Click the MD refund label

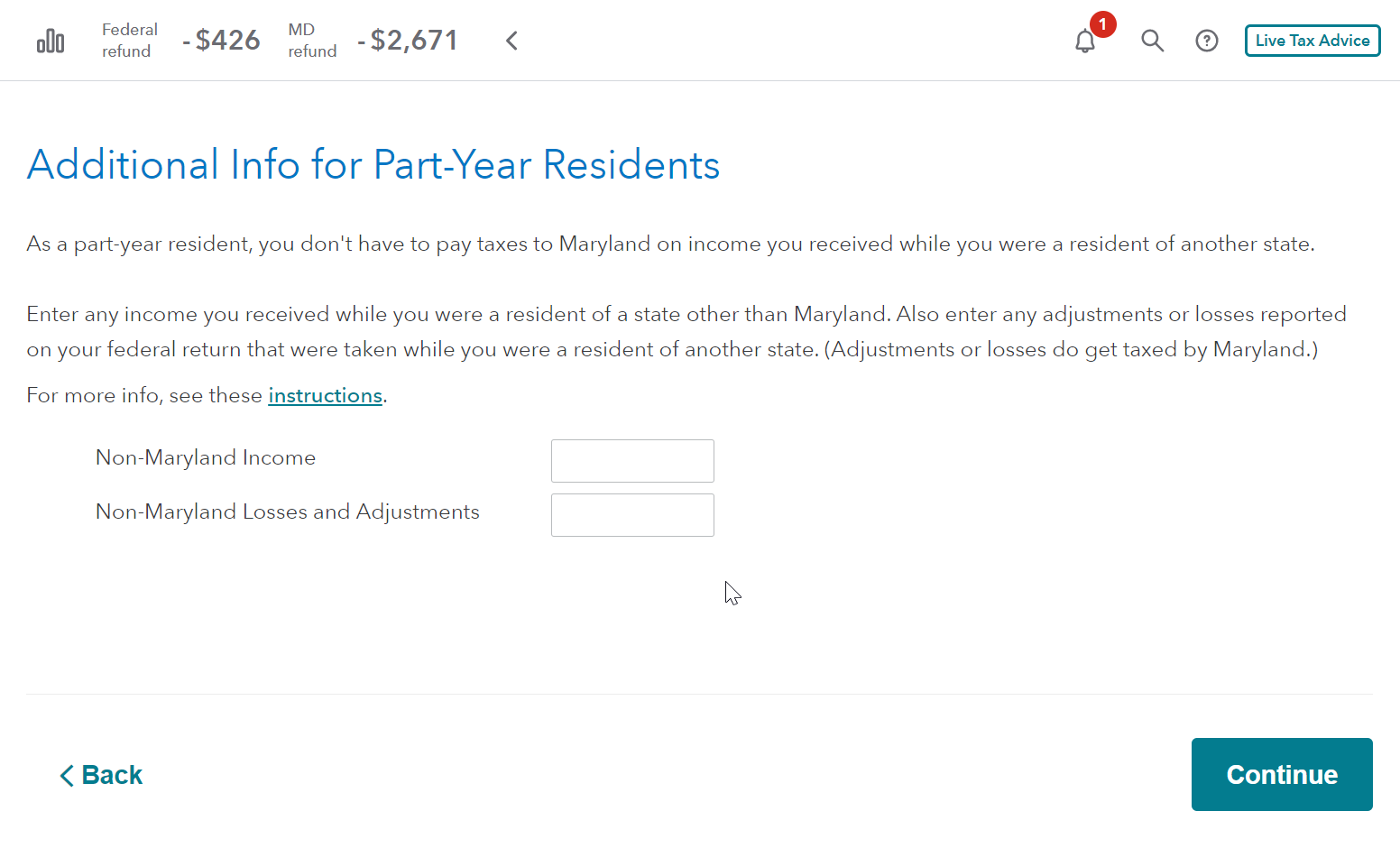coord(311,41)
